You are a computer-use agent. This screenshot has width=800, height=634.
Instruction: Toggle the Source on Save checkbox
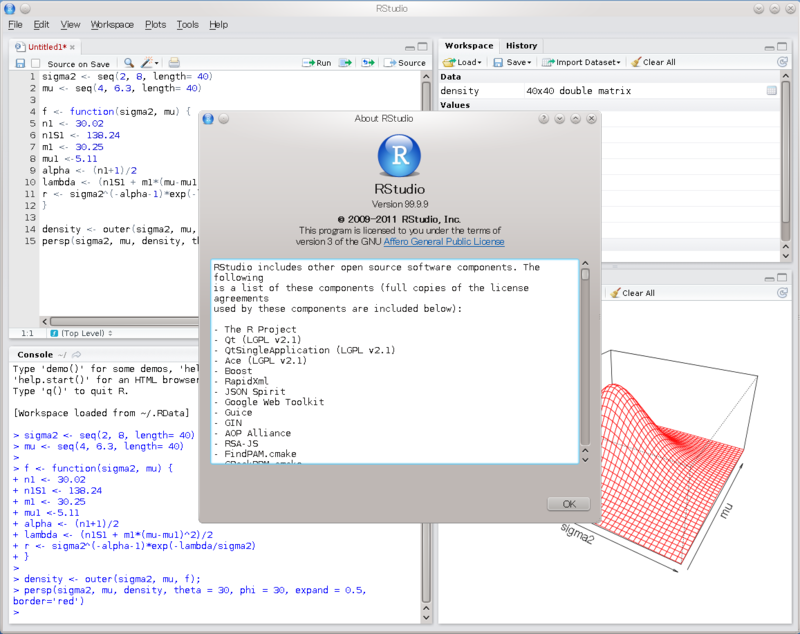tap(36, 63)
